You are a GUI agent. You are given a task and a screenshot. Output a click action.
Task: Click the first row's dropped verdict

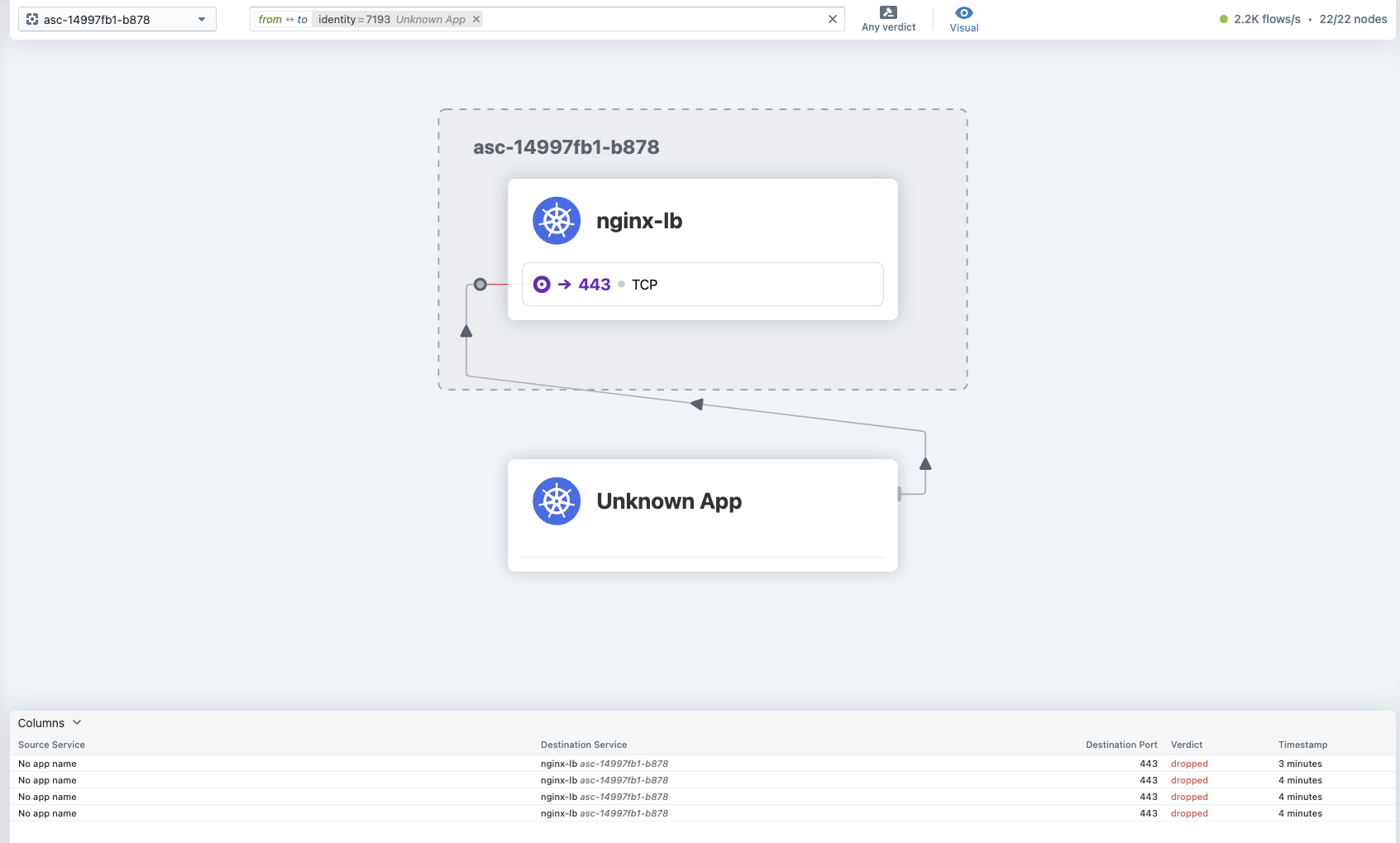pos(1189,764)
